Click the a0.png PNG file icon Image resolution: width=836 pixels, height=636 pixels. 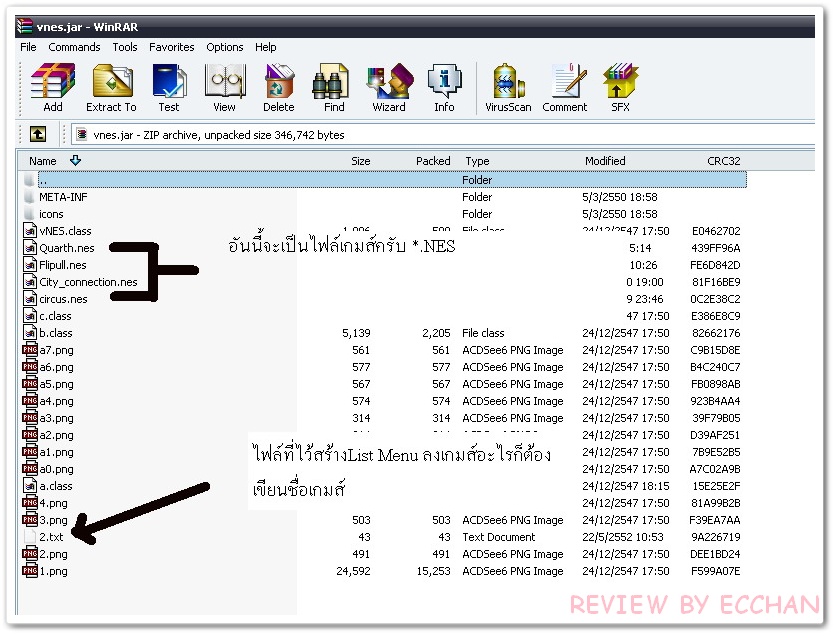coord(30,469)
